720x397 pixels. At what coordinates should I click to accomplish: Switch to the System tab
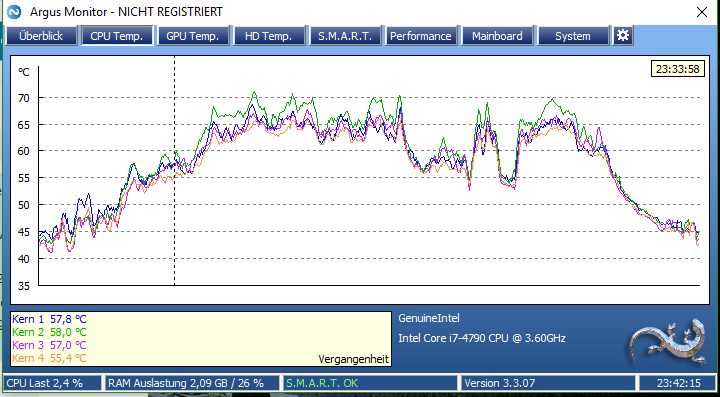(x=573, y=36)
